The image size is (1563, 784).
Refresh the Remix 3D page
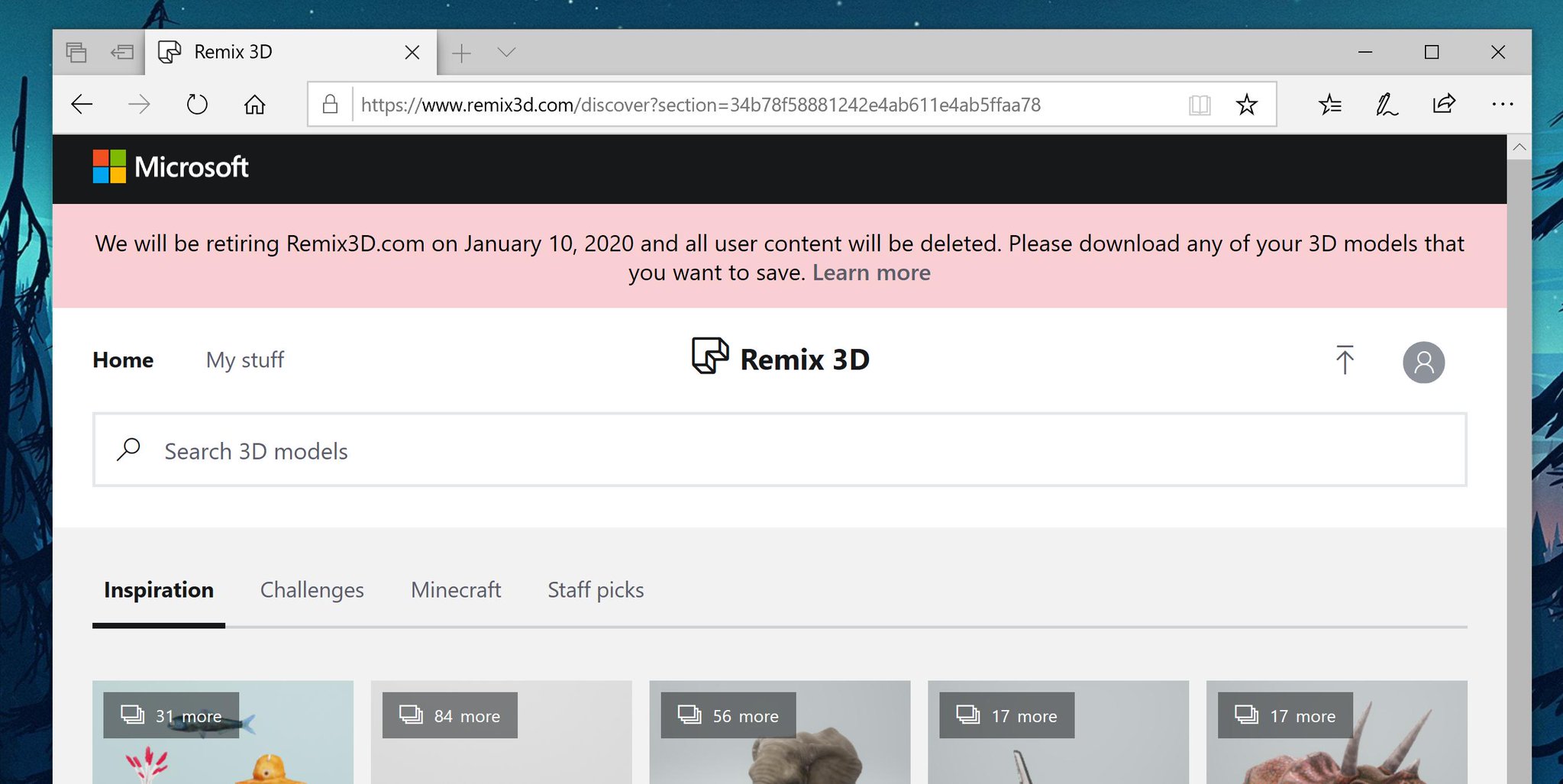(197, 105)
